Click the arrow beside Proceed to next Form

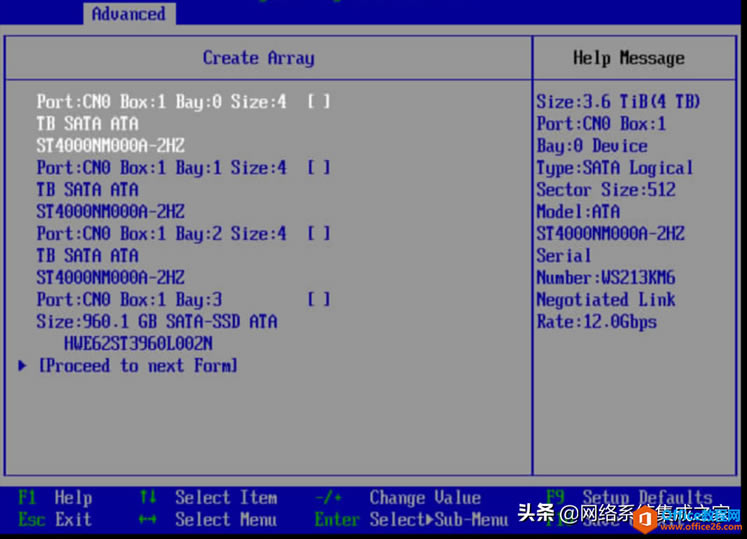(x=22, y=366)
